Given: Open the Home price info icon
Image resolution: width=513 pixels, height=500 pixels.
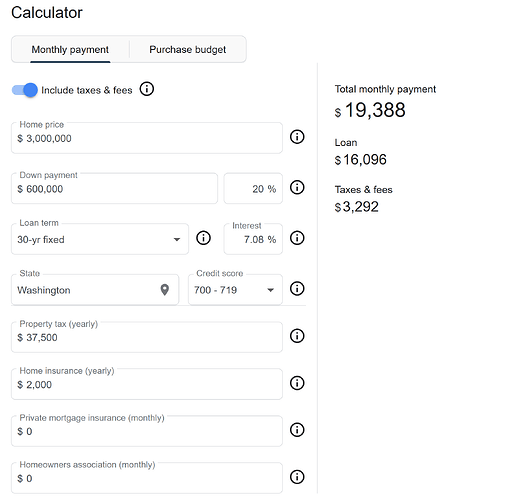Looking at the screenshot, I should [x=297, y=137].
